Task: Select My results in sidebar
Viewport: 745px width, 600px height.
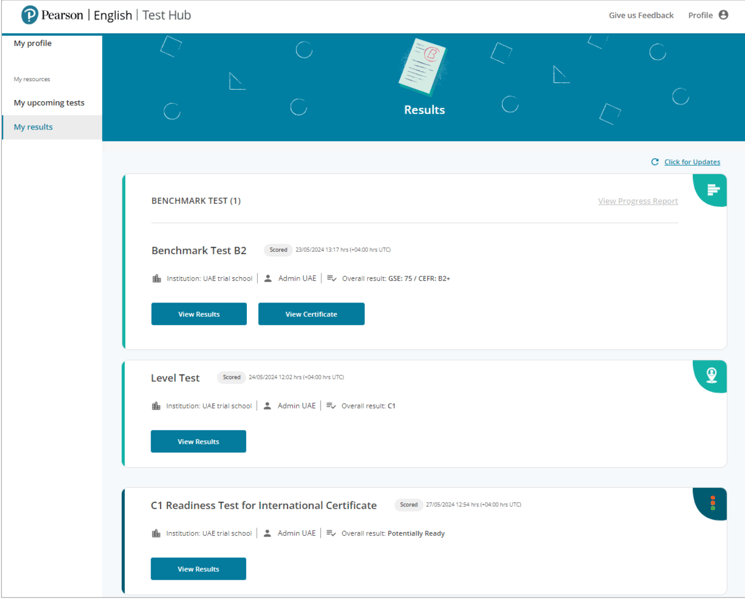Action: pos(33,127)
